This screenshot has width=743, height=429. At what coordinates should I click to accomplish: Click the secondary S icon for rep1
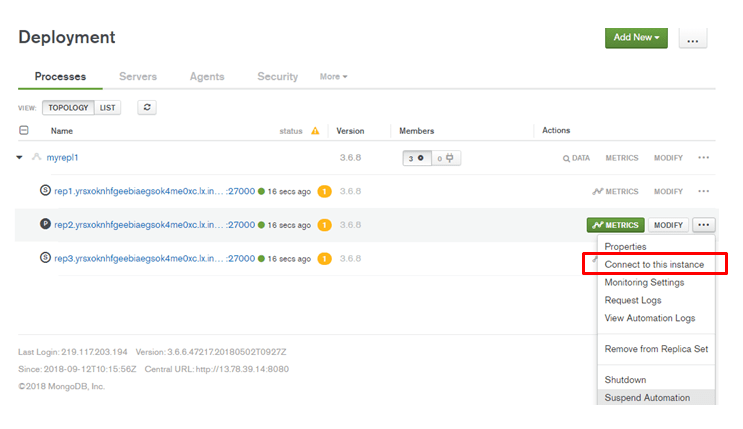click(45, 191)
